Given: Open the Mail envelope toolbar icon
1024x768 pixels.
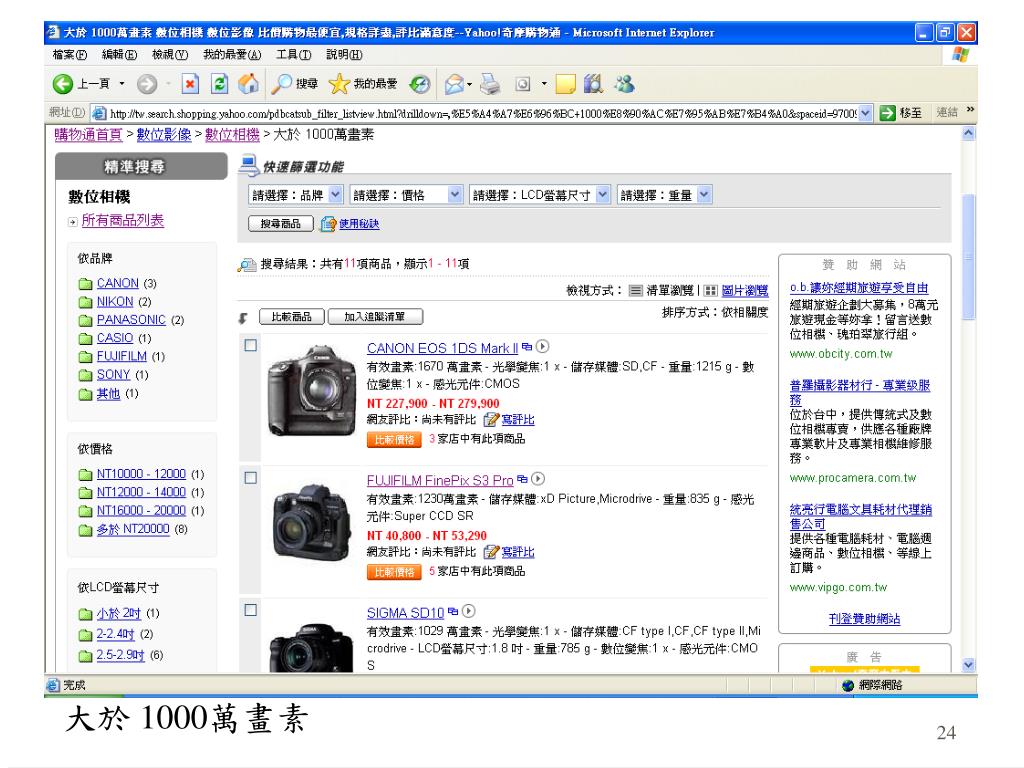Looking at the screenshot, I should coord(454,84).
